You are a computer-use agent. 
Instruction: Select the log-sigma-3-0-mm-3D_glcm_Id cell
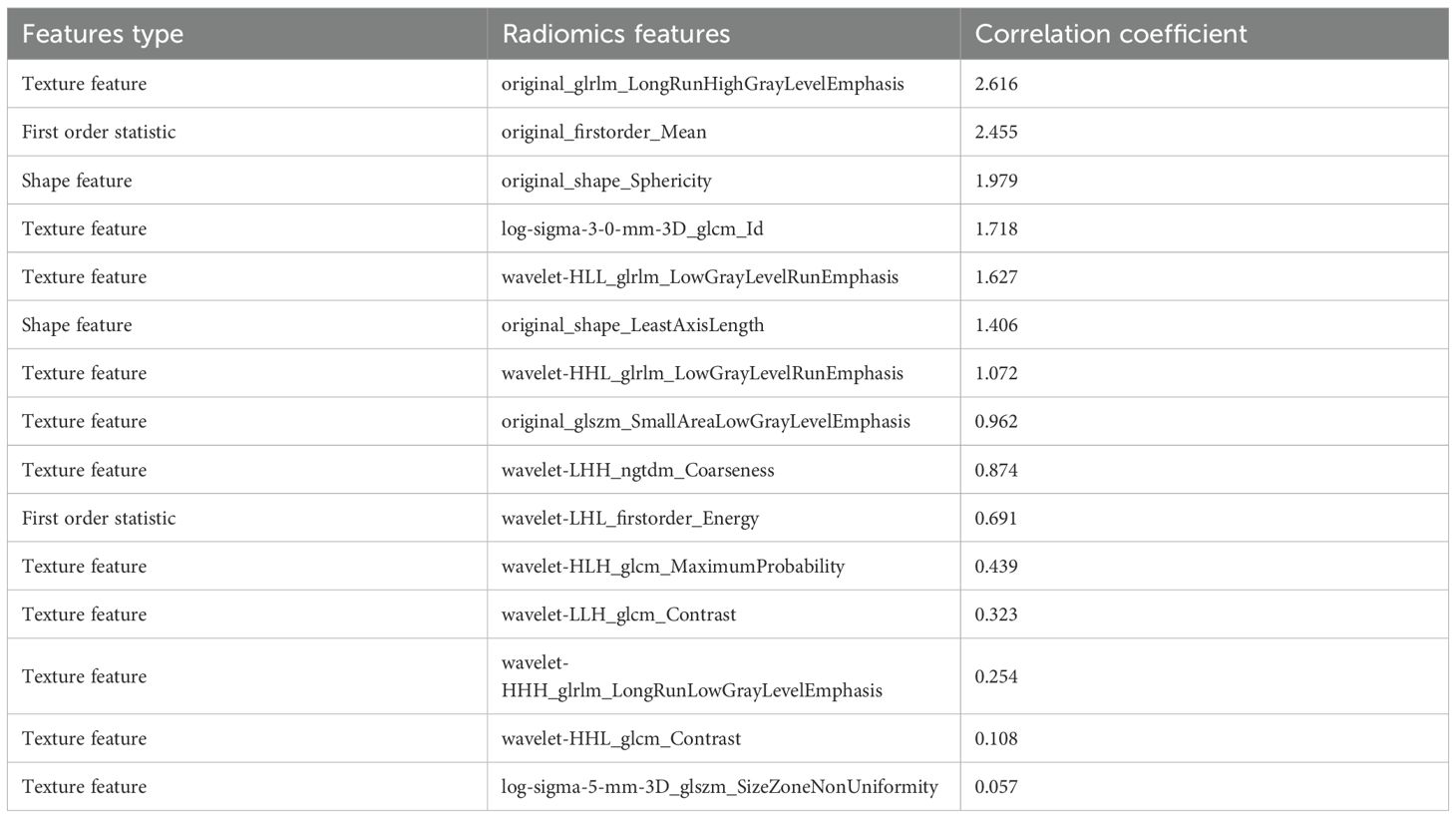[631, 228]
